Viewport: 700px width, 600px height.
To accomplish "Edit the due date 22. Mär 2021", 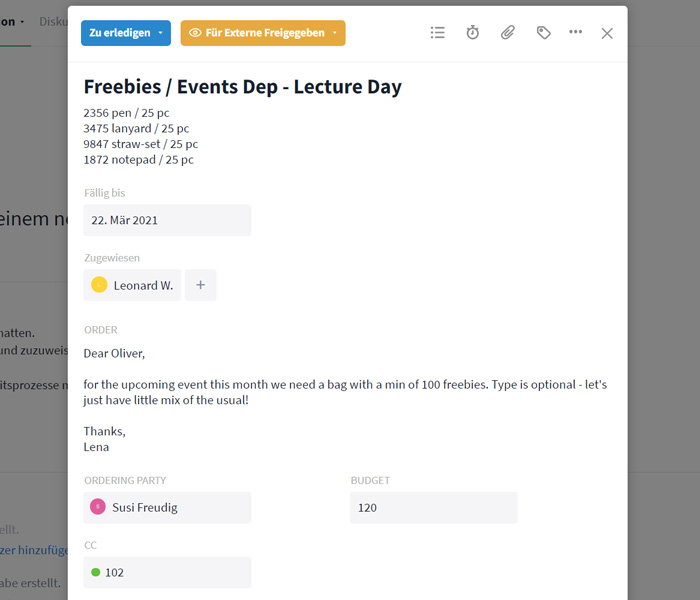I will (x=167, y=220).
